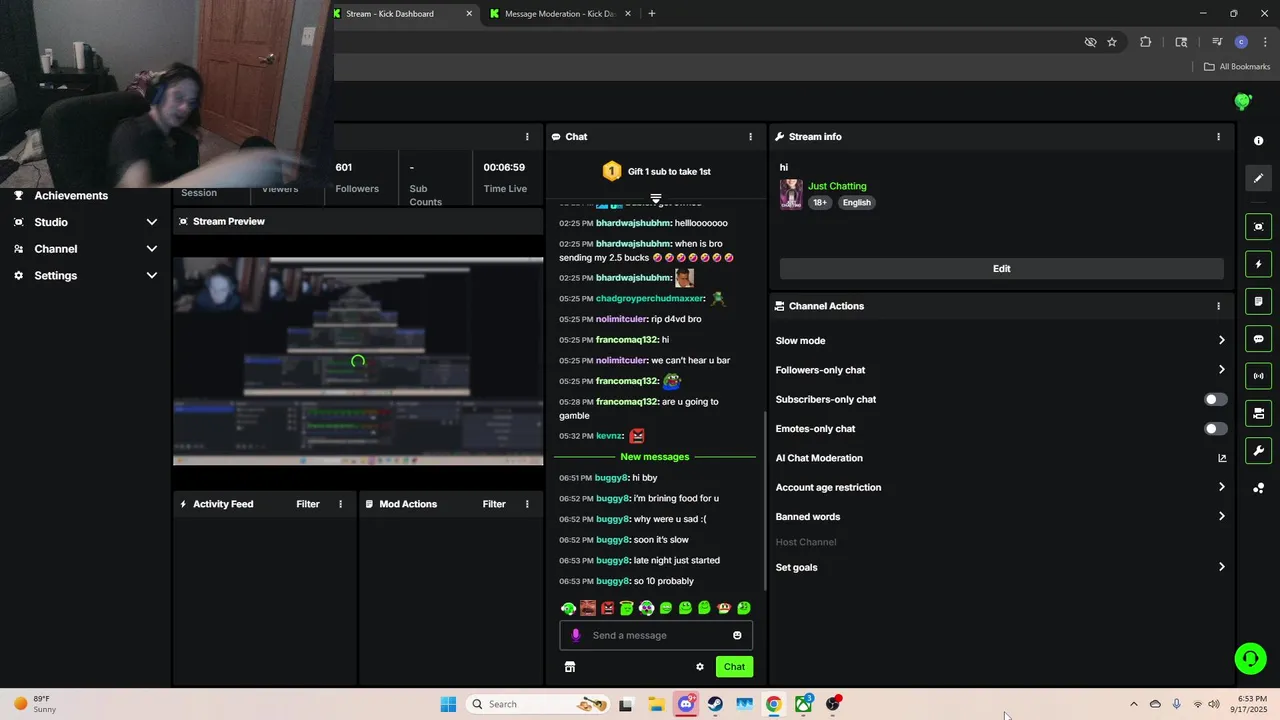Open Windows Start menu
This screenshot has height=720, width=1280.
pyautogui.click(x=448, y=704)
